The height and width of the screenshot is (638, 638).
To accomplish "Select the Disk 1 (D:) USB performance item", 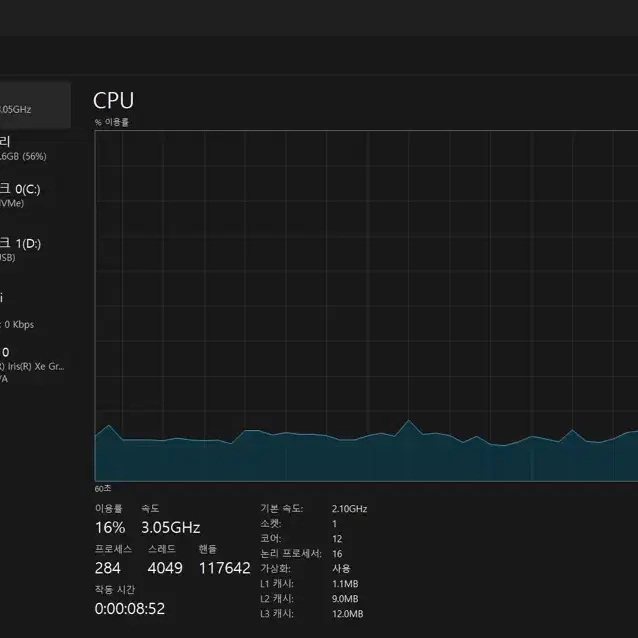I will click(x=35, y=250).
